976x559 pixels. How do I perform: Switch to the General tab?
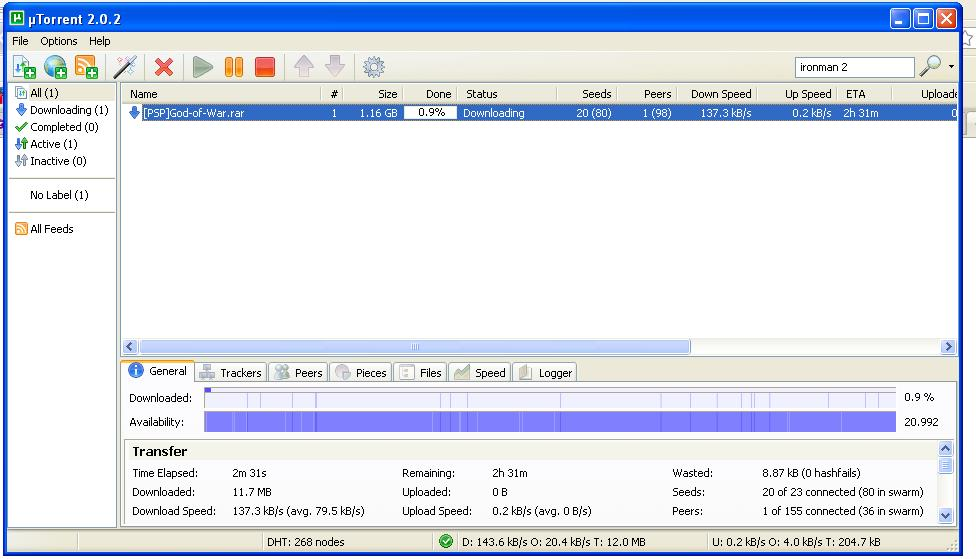[158, 371]
